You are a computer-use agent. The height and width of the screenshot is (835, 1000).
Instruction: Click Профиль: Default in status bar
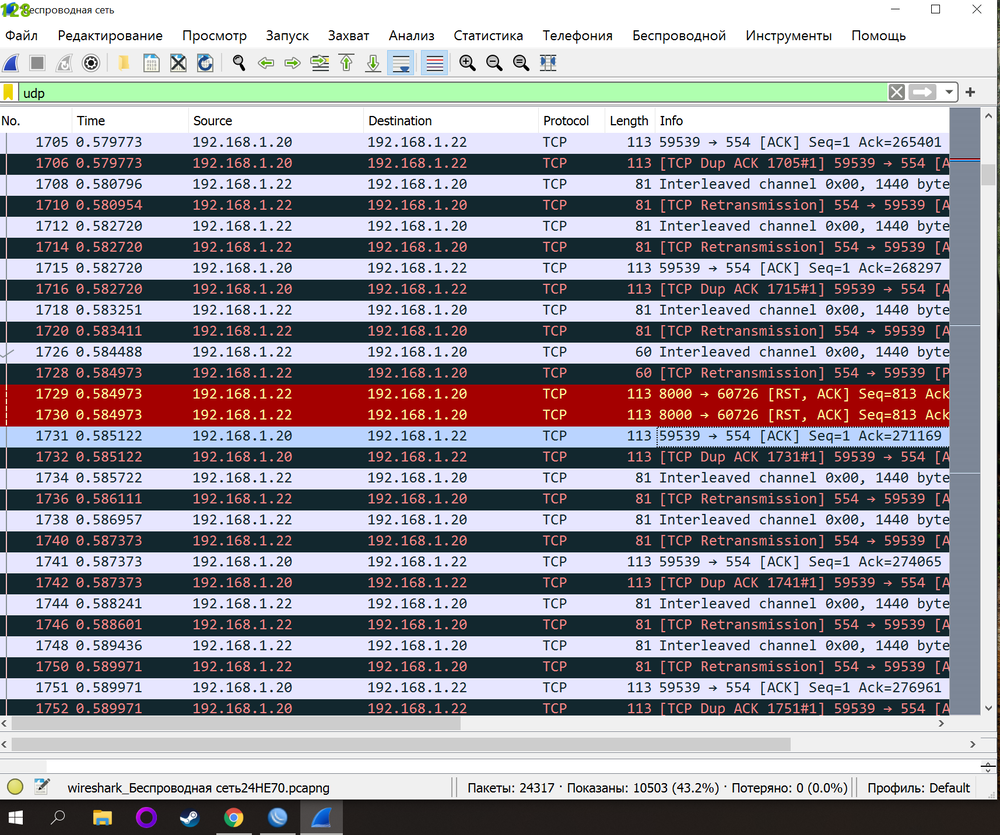pos(918,787)
